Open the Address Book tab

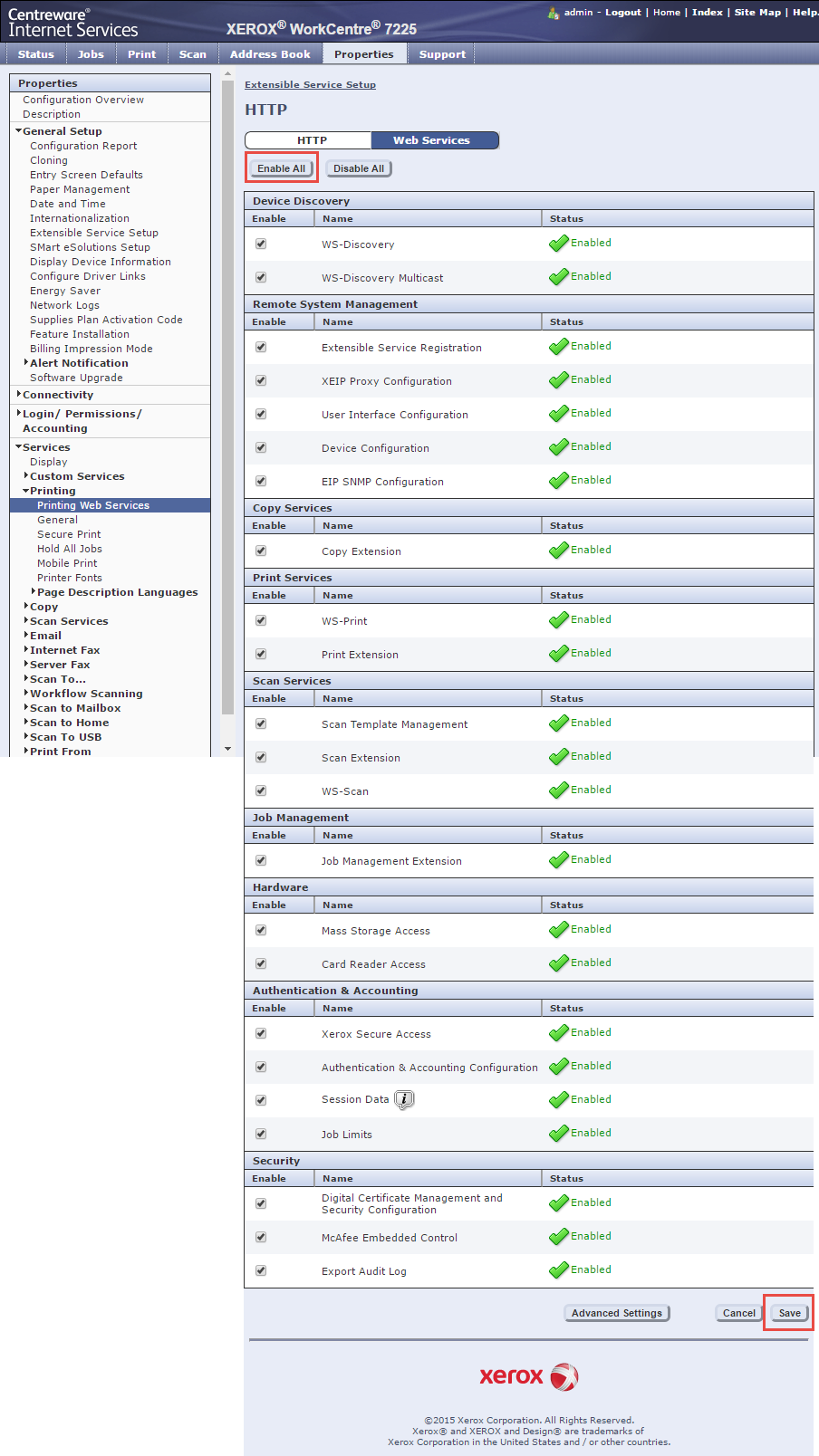point(270,54)
